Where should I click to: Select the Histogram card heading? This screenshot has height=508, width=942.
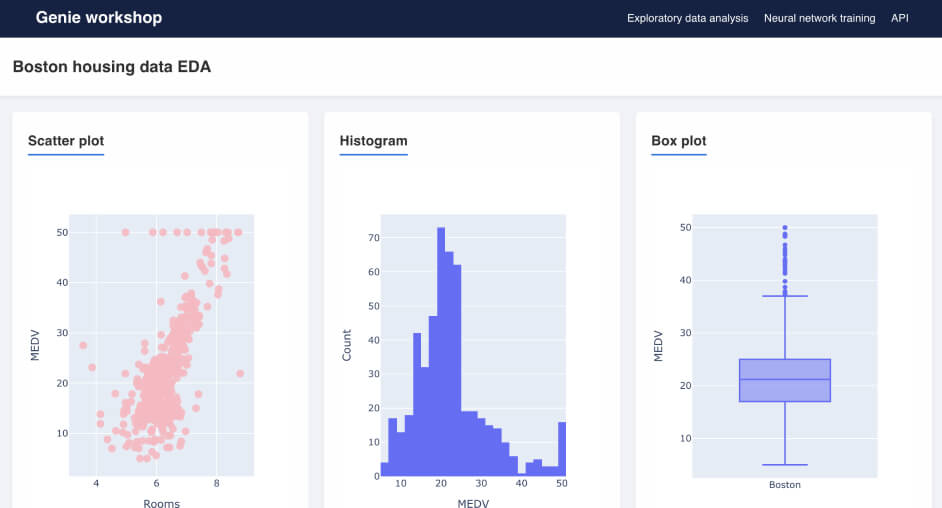373,141
